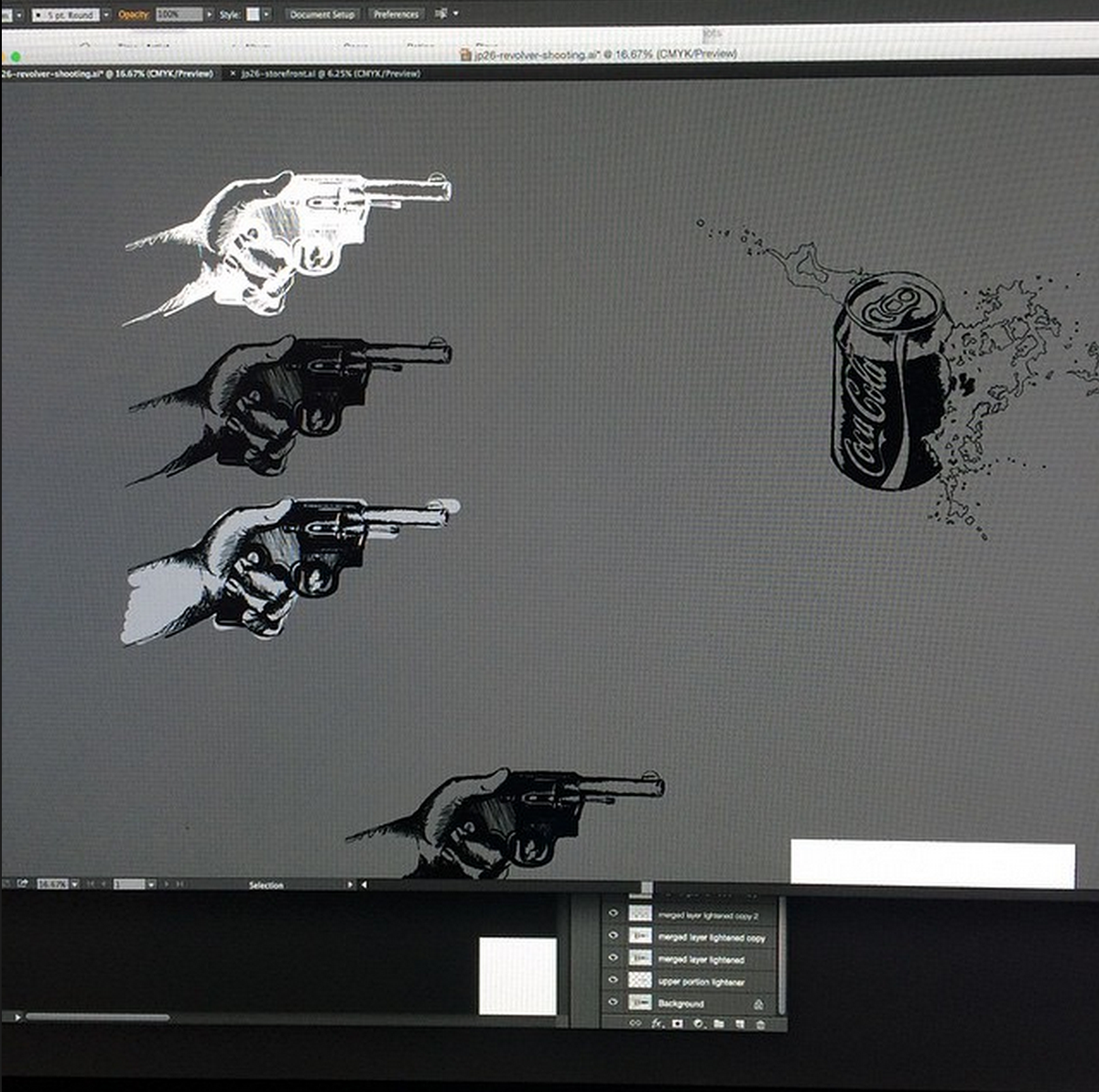
Task: Click the horizontal scroll left arrow
Action: pos(364,885)
